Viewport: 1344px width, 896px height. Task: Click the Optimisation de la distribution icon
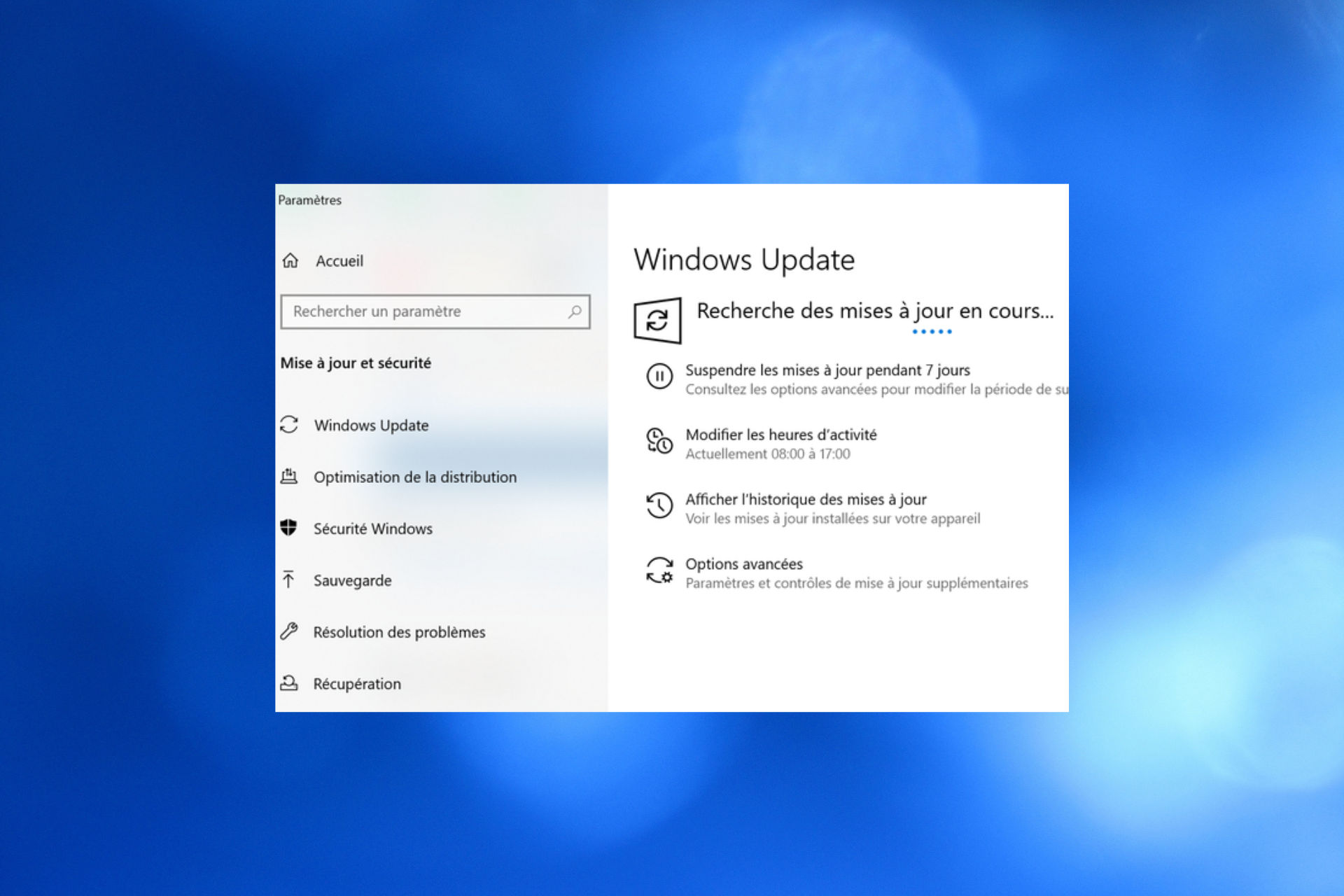(x=289, y=477)
